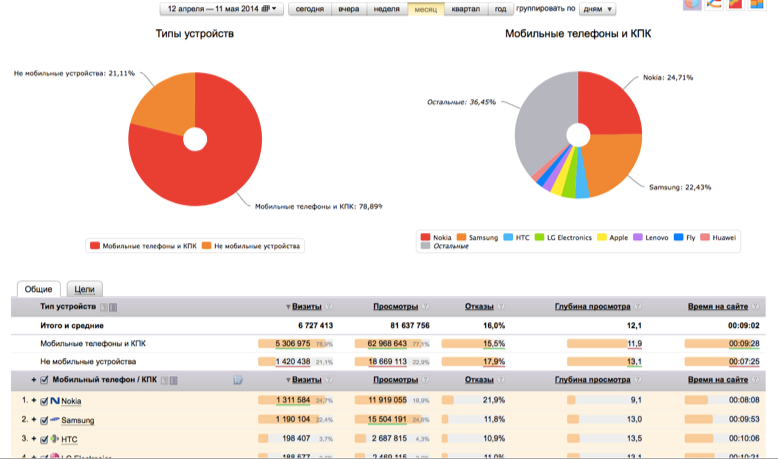Select the leftmost chart-type icon at top right
Screen dimensions: 778x459
(x=691, y=4)
